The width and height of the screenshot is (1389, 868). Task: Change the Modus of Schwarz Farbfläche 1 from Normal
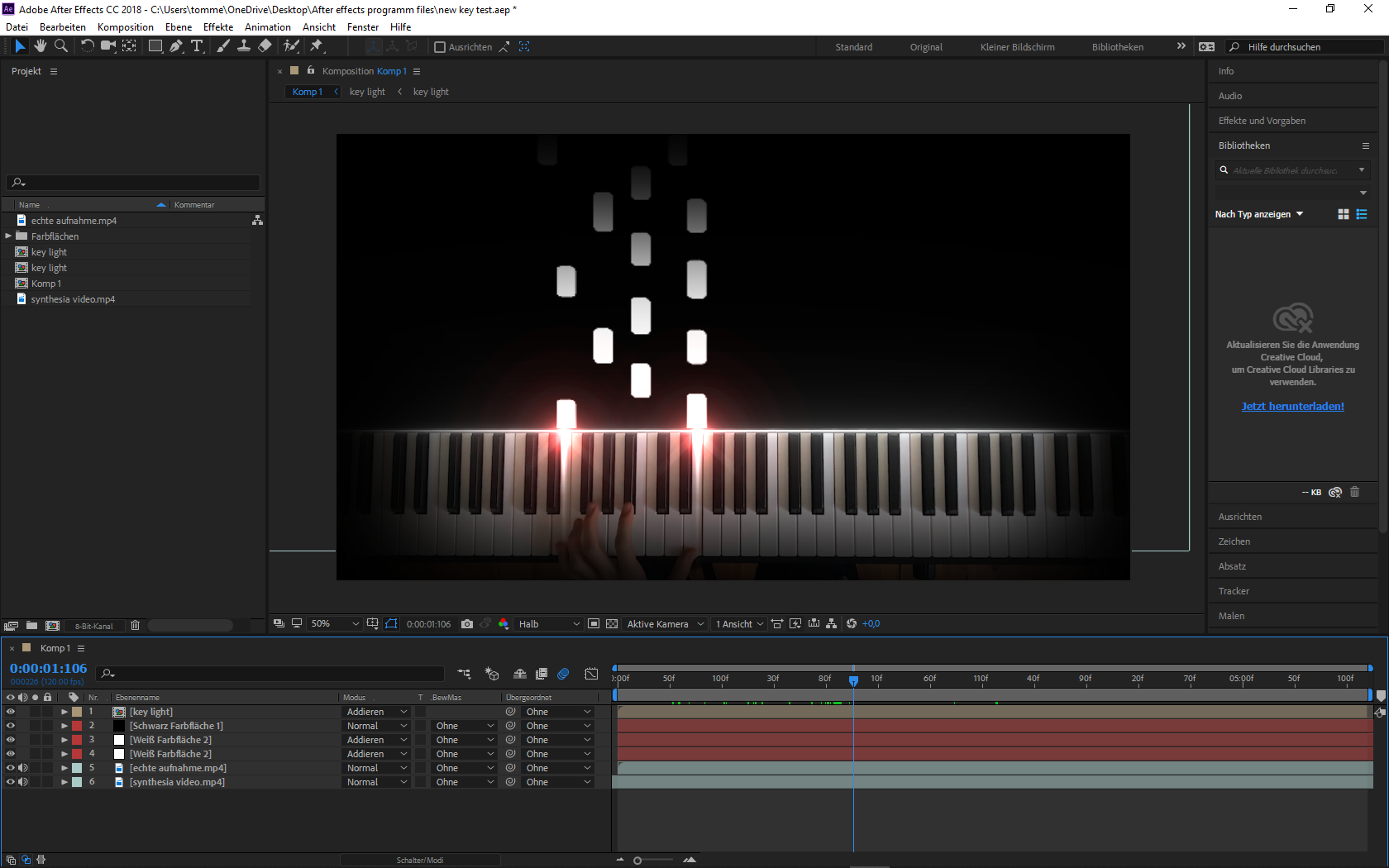tap(376, 725)
